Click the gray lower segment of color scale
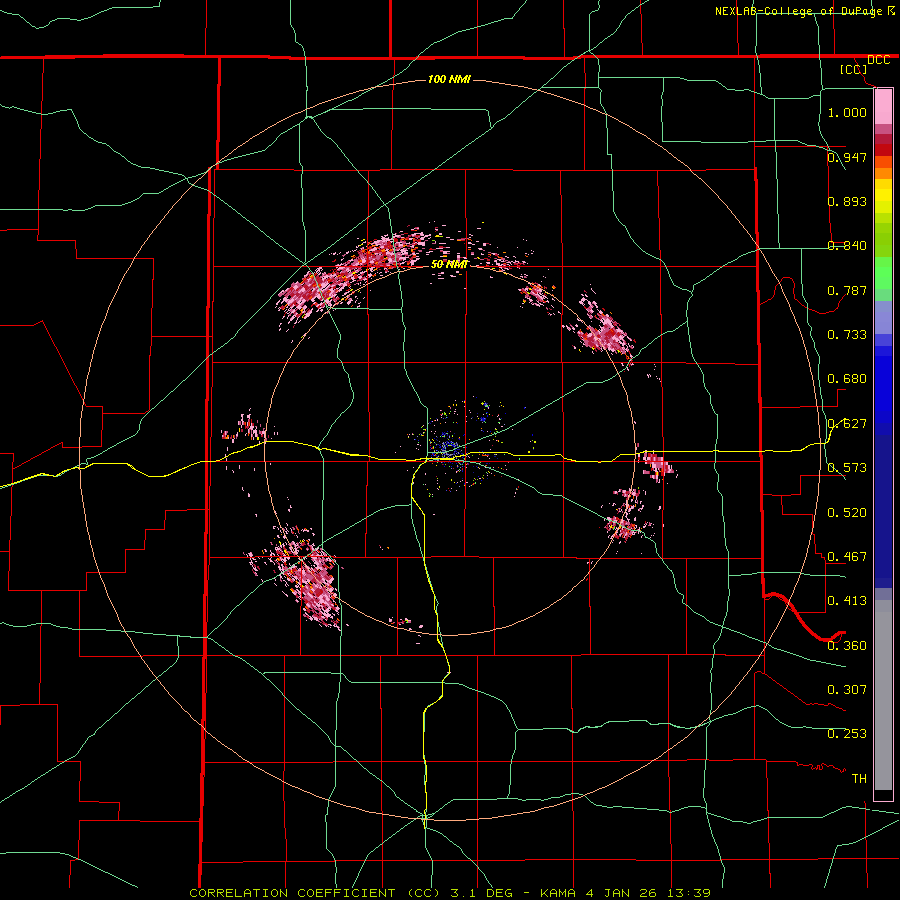The image size is (900, 900). coord(883,695)
